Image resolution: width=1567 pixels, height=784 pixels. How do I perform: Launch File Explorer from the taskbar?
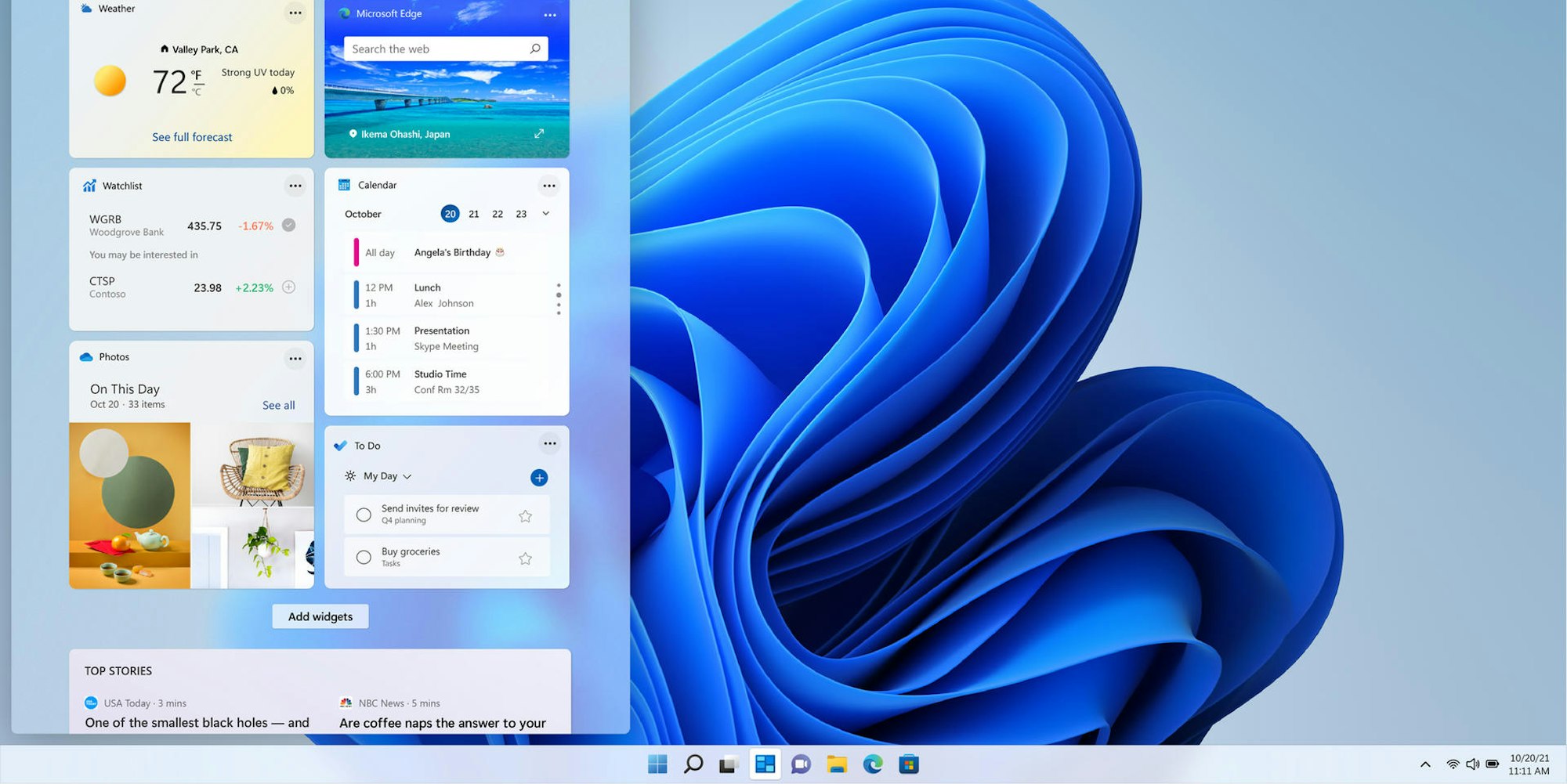pos(837,764)
